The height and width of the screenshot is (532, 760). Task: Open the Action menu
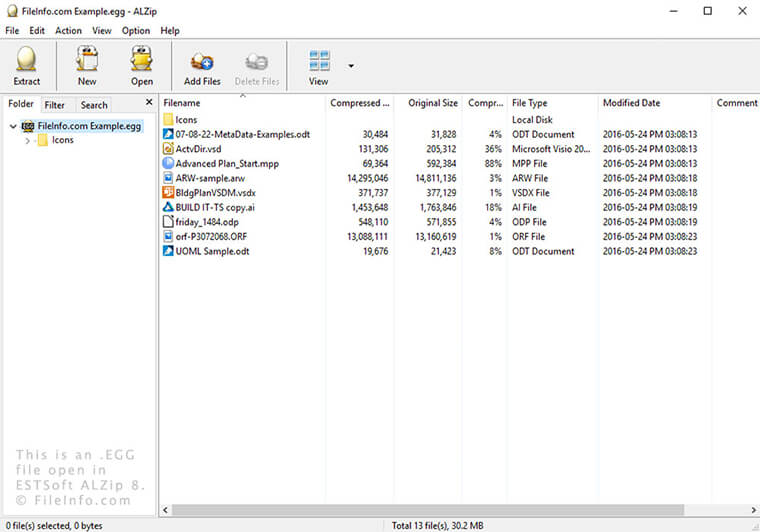69,31
